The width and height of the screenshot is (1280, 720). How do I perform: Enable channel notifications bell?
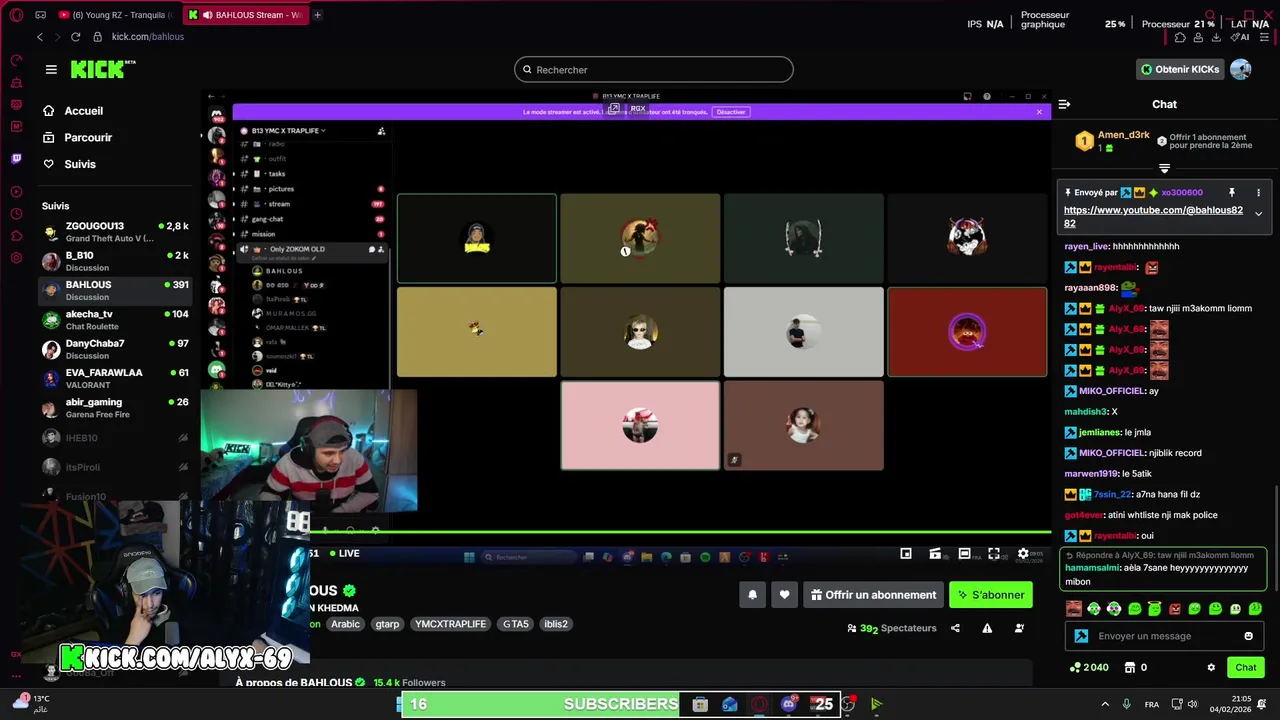pos(753,595)
